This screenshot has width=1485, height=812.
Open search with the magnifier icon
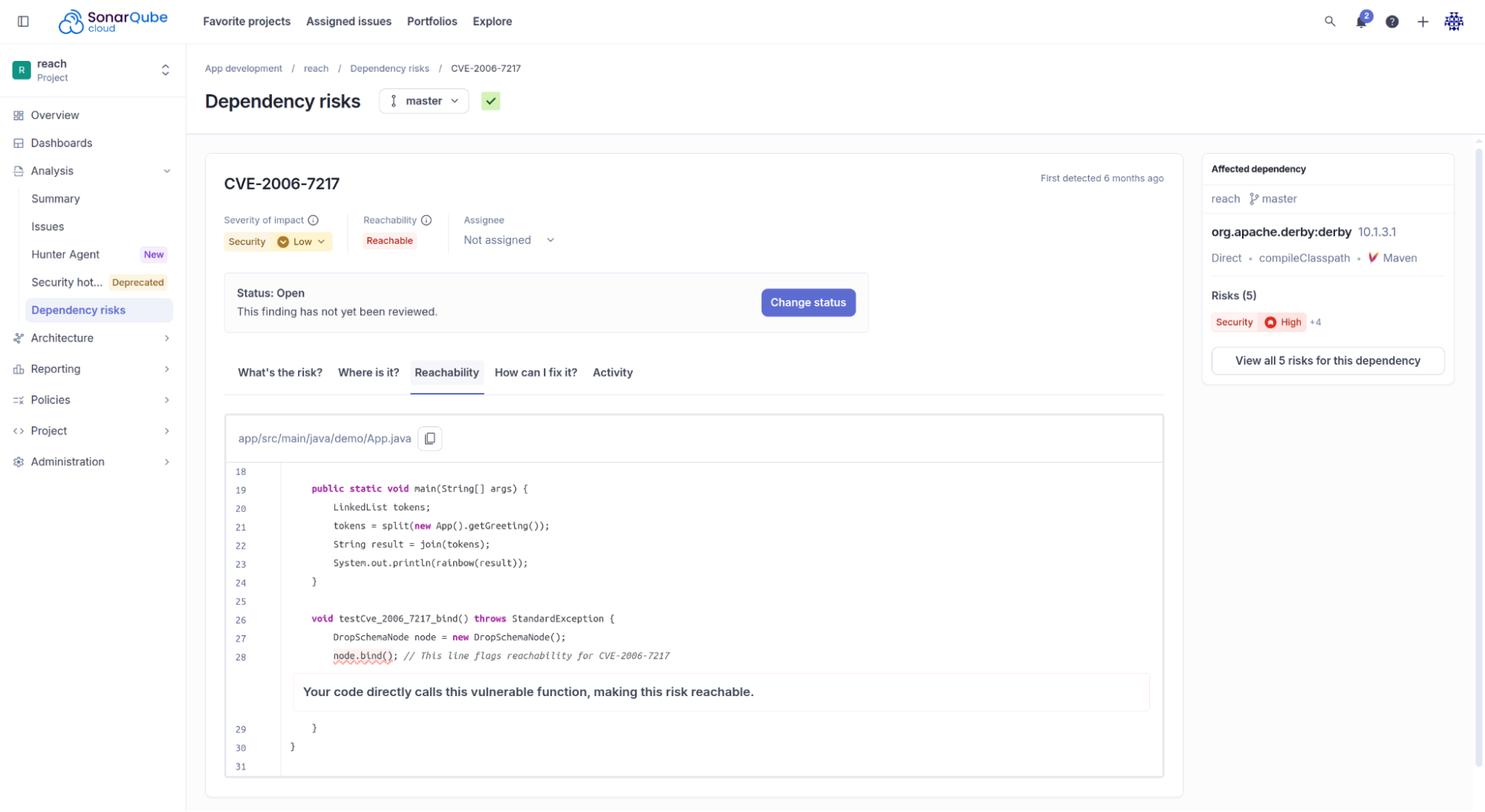click(1330, 22)
